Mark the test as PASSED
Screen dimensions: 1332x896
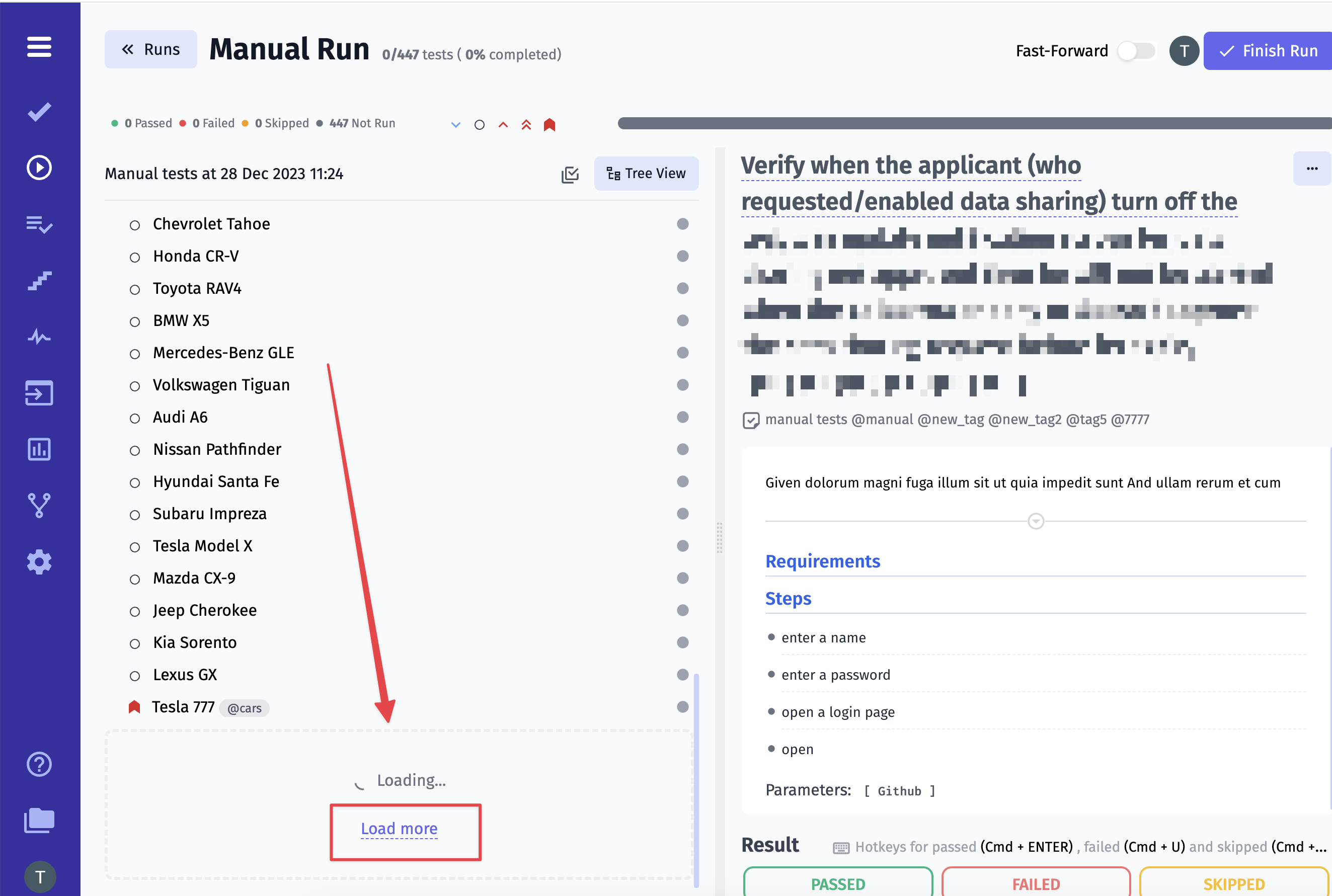[x=838, y=882]
